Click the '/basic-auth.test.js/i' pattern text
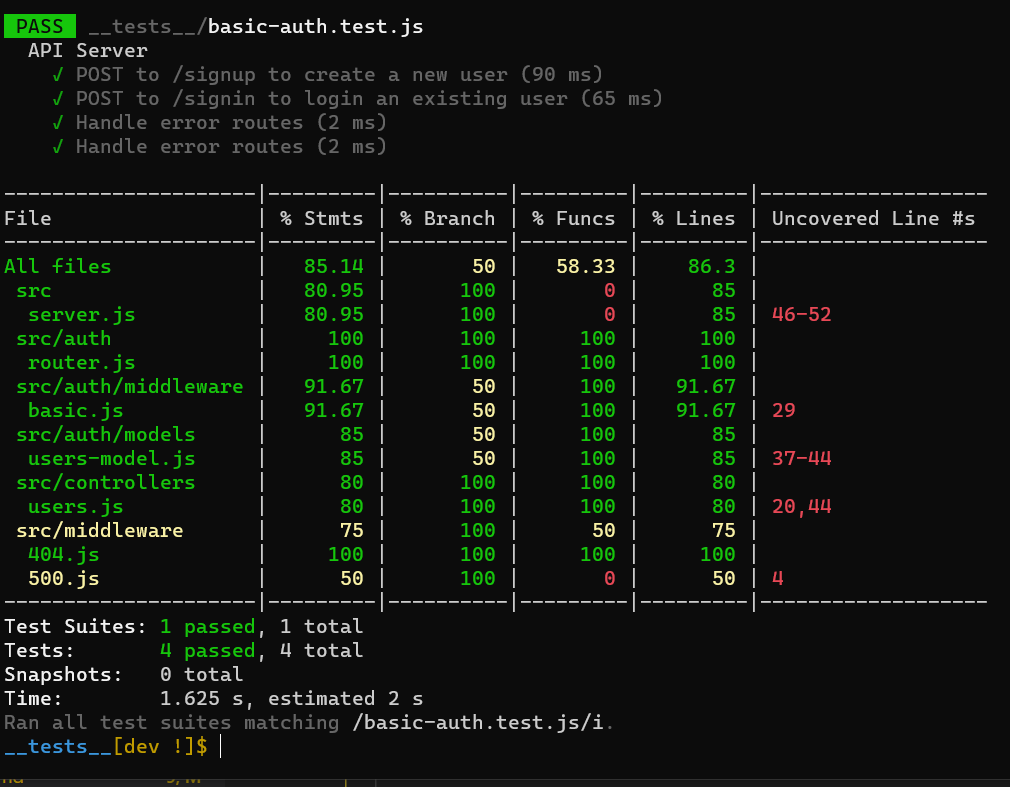 (x=477, y=723)
